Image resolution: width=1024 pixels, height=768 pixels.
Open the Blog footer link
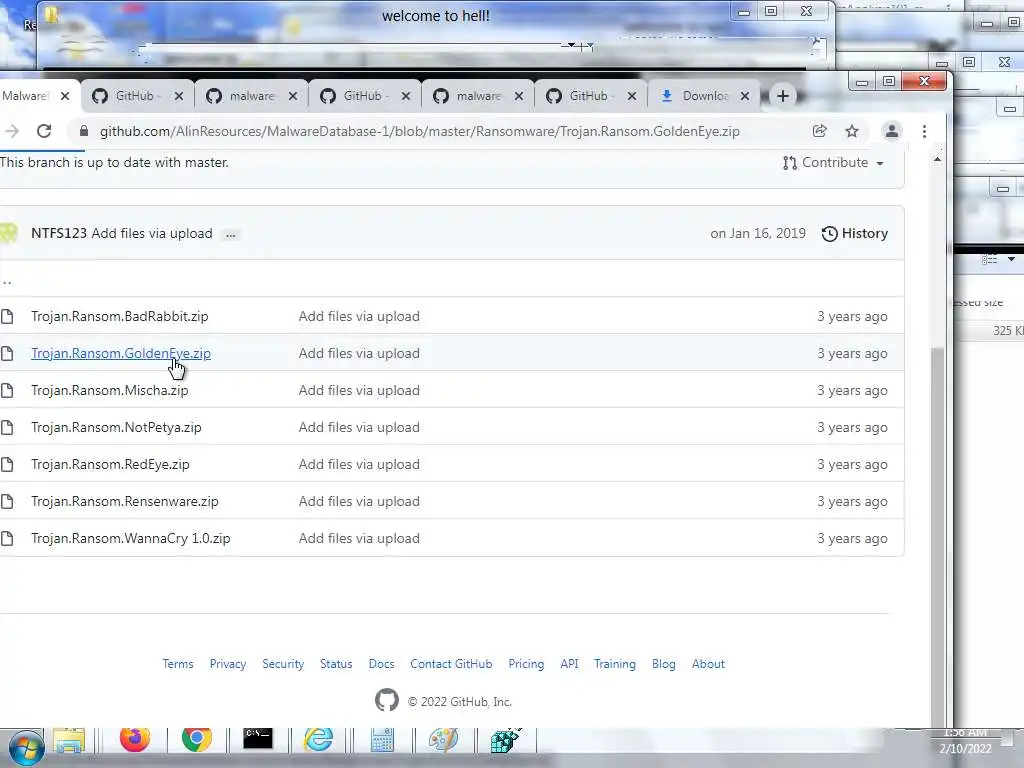(664, 664)
